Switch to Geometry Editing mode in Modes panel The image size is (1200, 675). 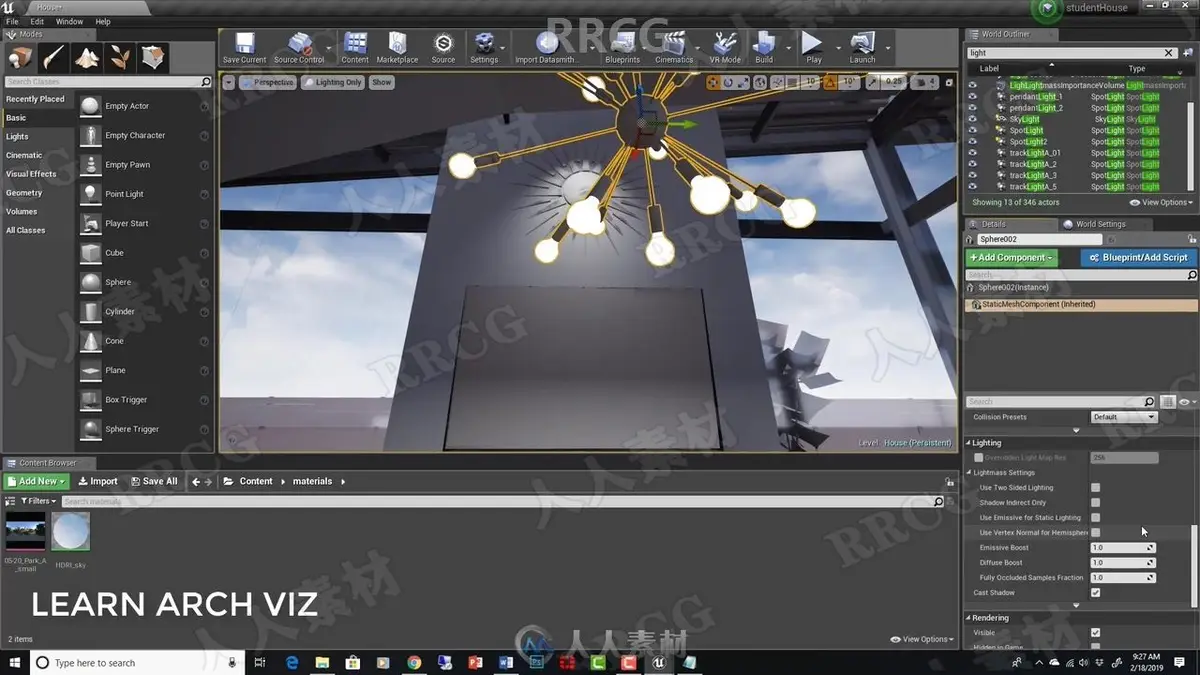[153, 57]
